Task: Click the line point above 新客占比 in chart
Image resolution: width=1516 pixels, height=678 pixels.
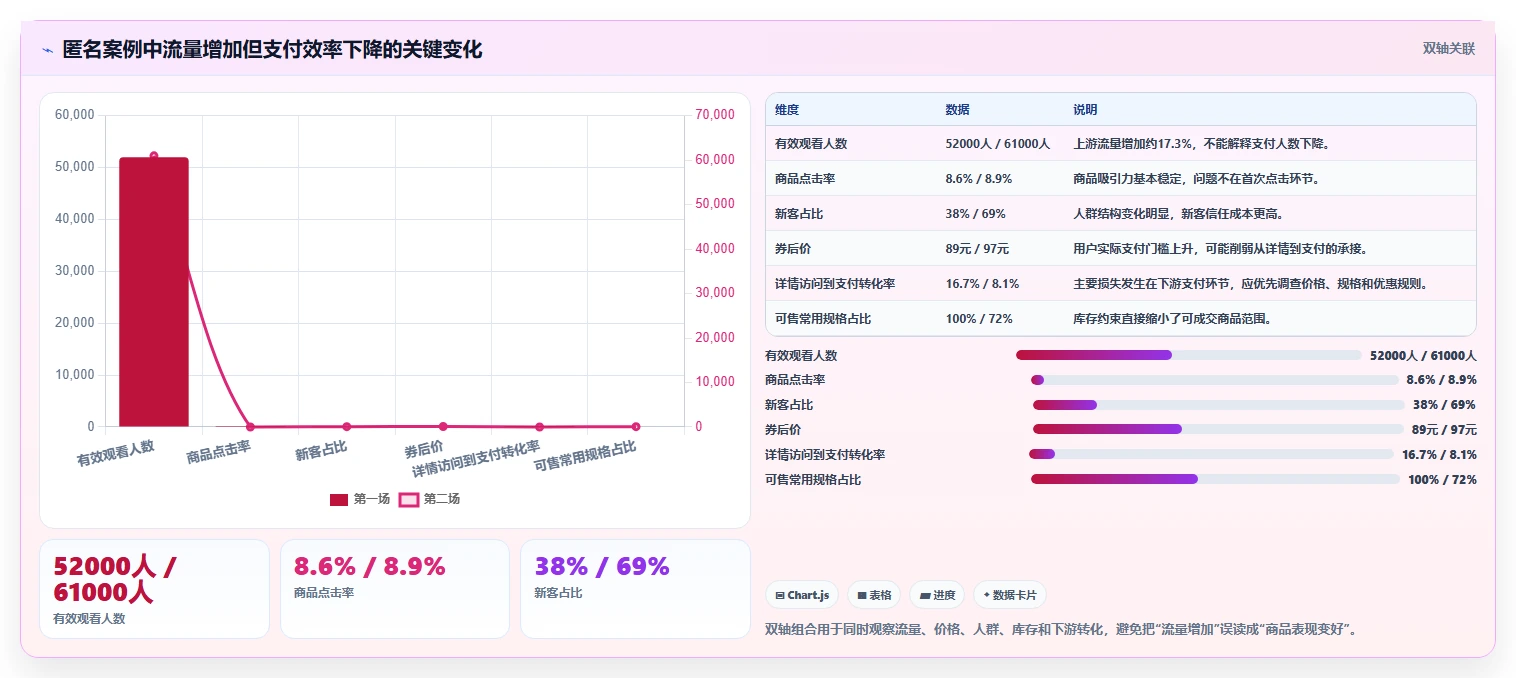Action: 347,427
